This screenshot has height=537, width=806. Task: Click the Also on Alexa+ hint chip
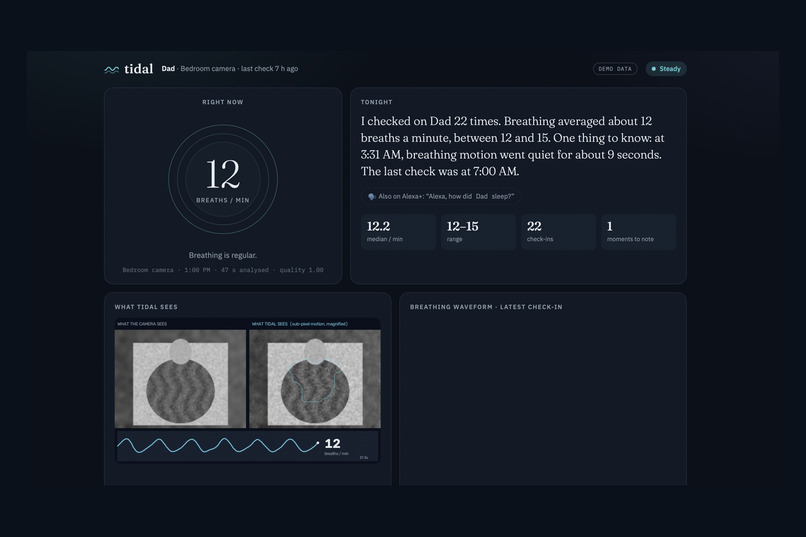[441, 196]
